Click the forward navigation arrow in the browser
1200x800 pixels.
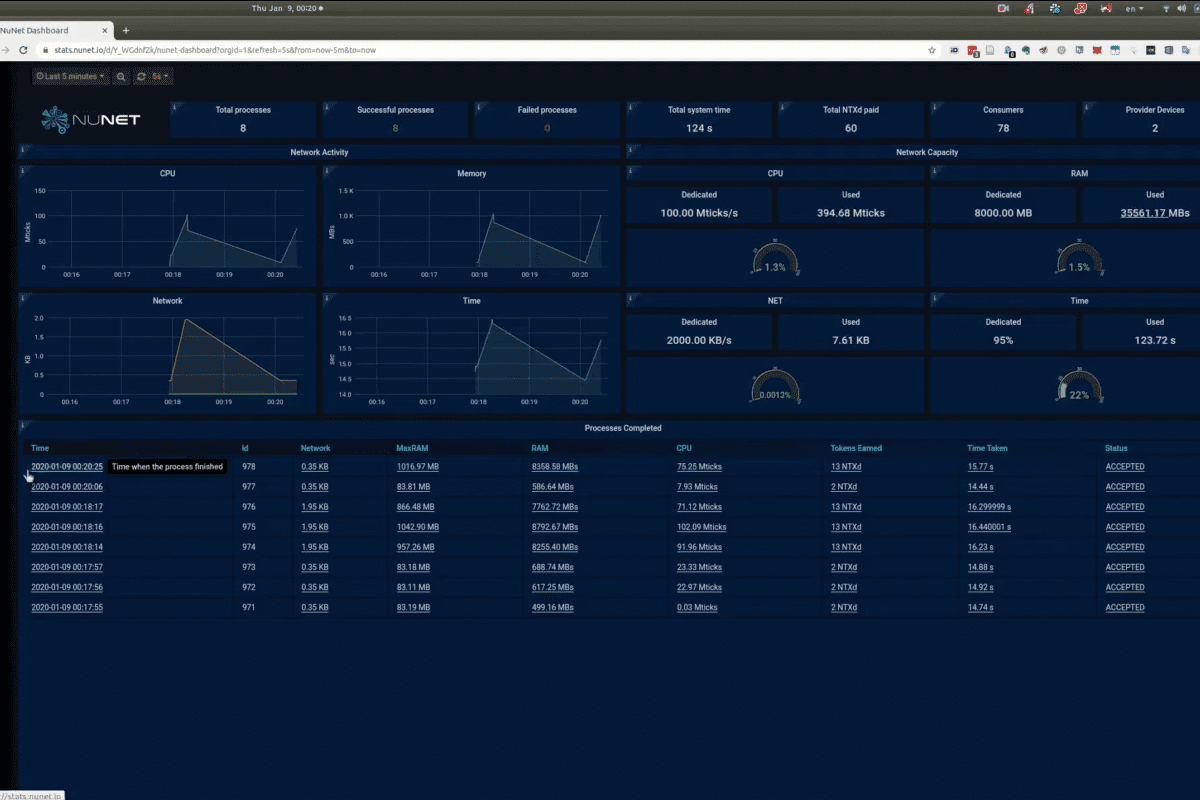(6, 50)
